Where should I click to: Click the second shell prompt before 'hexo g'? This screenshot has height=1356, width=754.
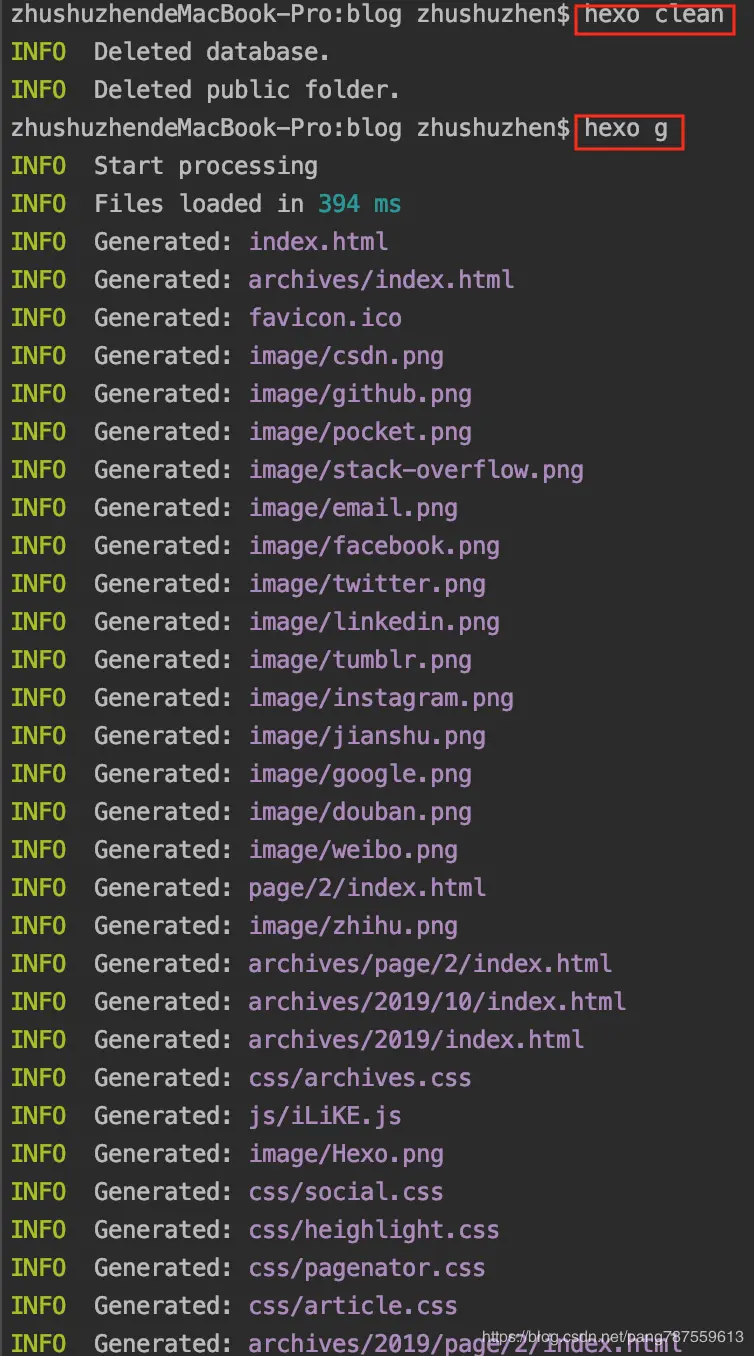pos(290,128)
